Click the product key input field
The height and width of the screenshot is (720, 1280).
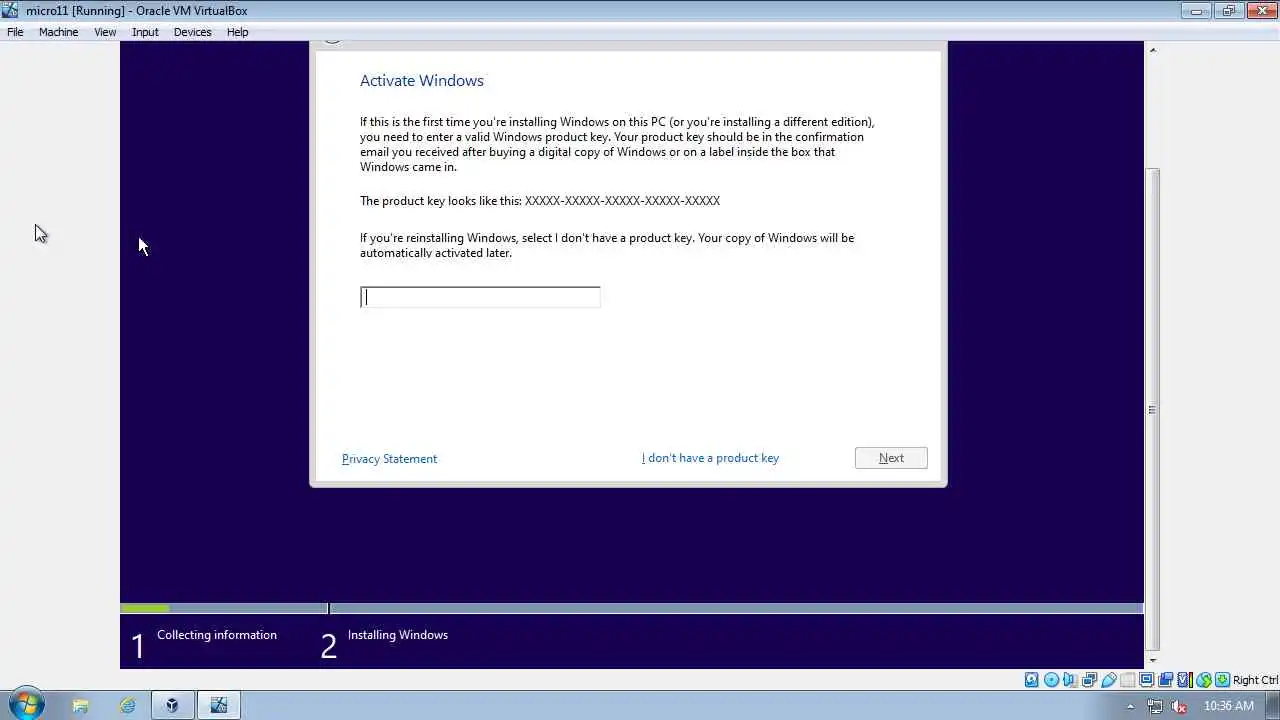click(480, 297)
